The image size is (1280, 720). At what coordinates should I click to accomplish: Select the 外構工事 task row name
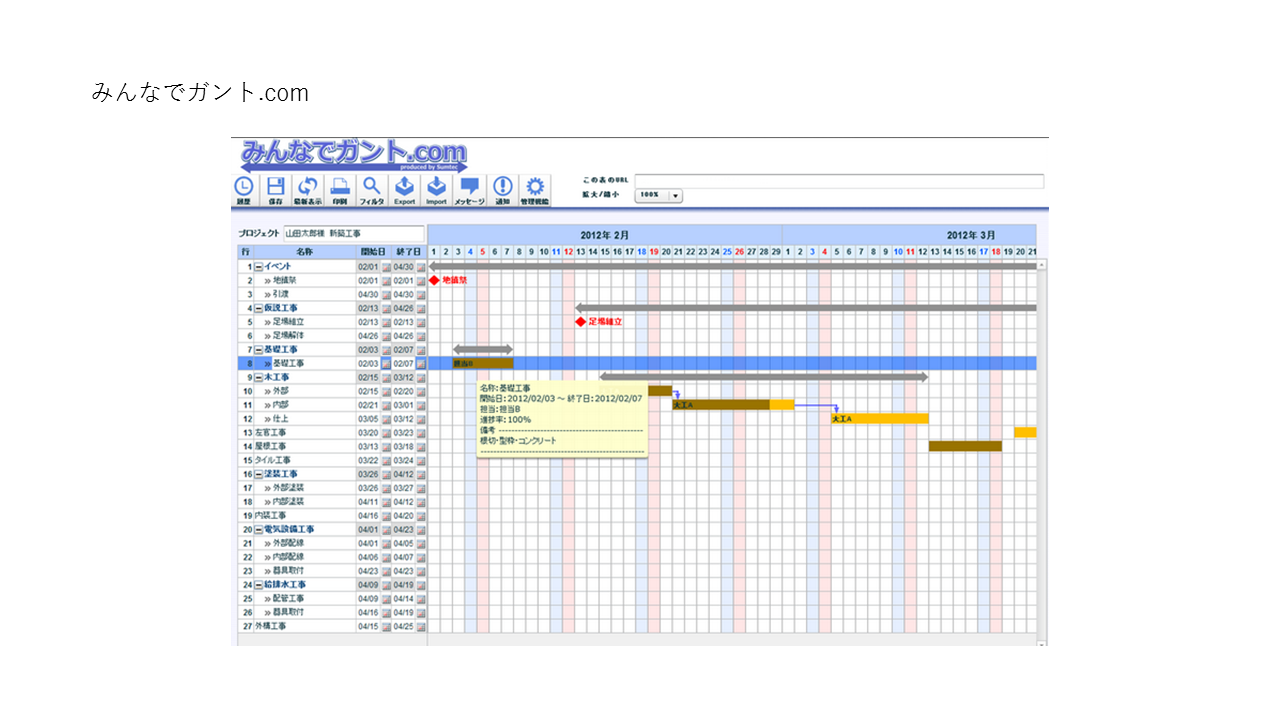(x=270, y=626)
